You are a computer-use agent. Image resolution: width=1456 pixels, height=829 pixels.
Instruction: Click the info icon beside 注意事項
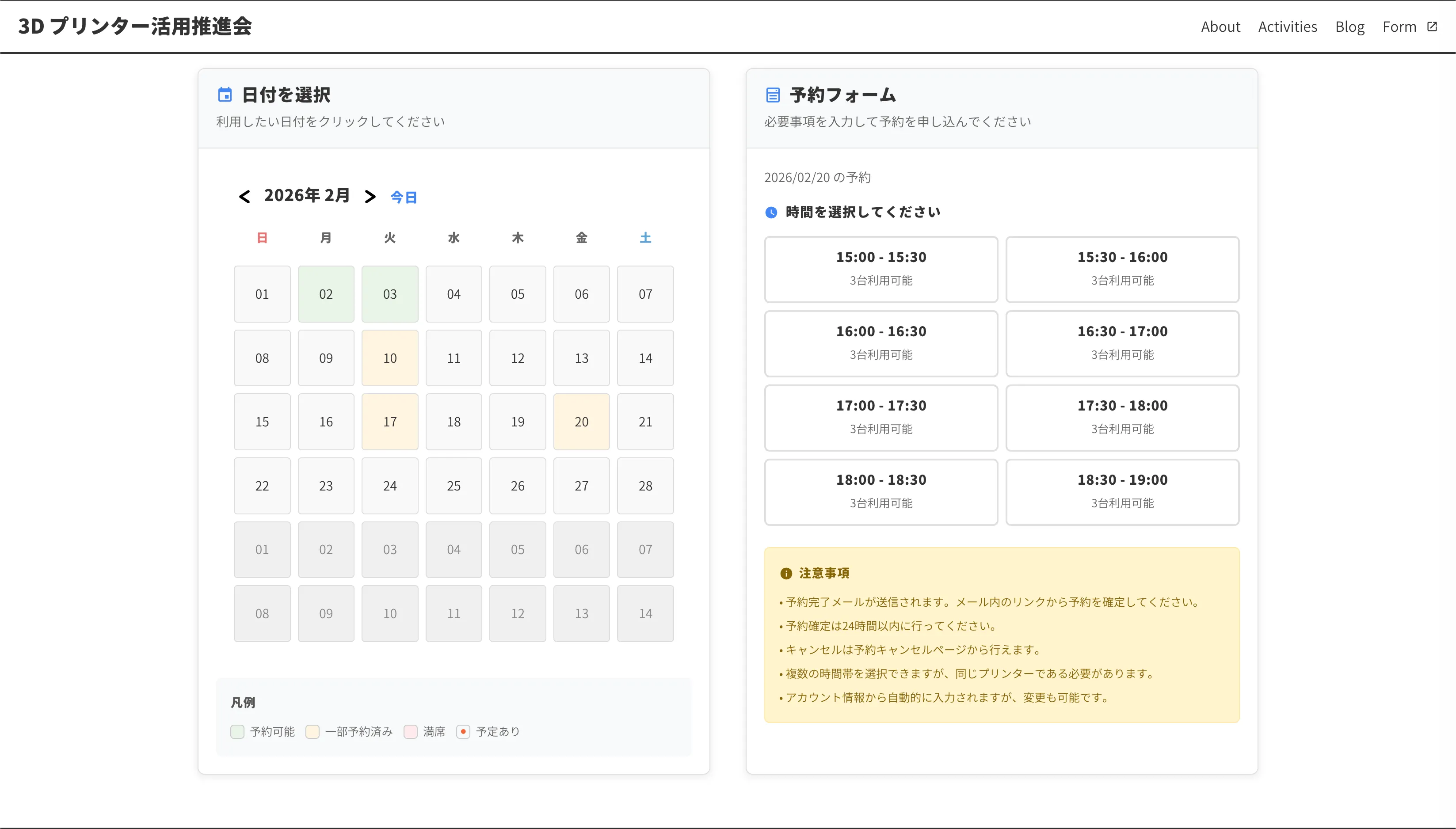coord(786,573)
